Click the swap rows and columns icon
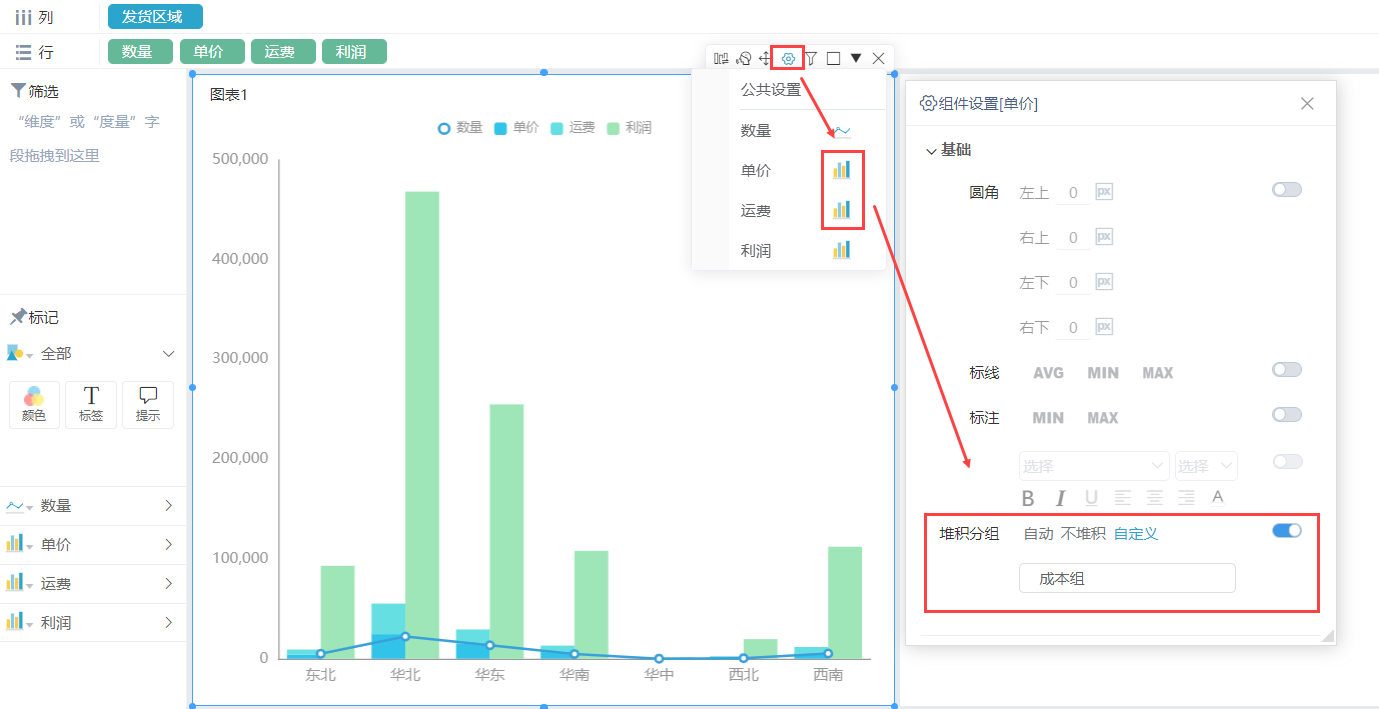Viewport: 1379px width, 709px height. (x=721, y=58)
